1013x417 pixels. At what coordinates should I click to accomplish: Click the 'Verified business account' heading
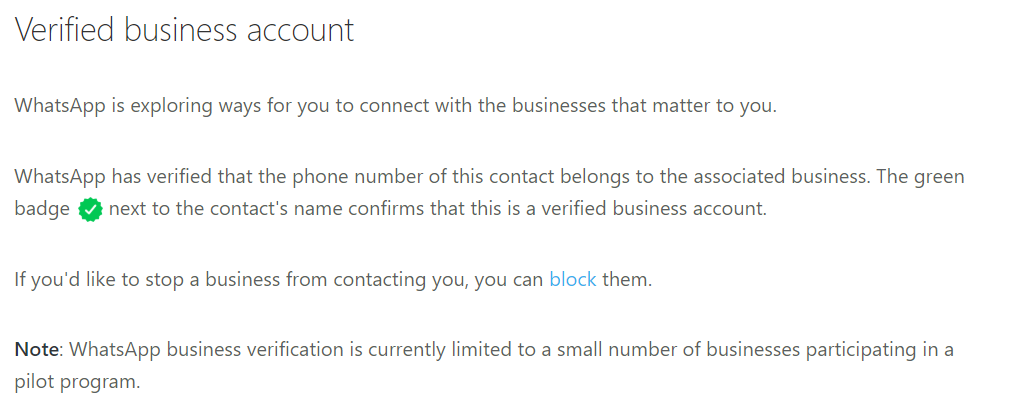click(x=184, y=30)
